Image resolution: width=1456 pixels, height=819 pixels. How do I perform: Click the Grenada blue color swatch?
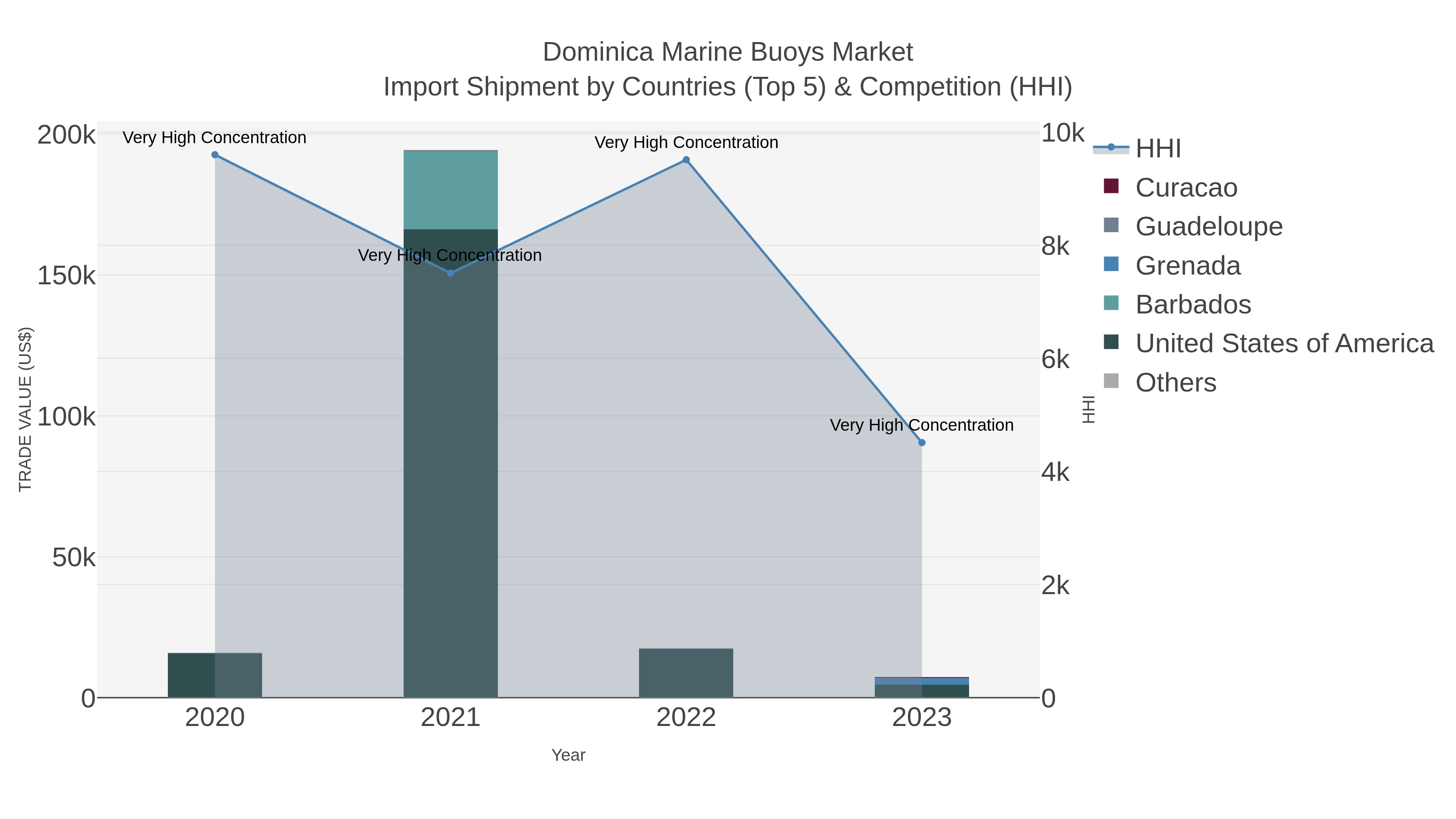1111,264
